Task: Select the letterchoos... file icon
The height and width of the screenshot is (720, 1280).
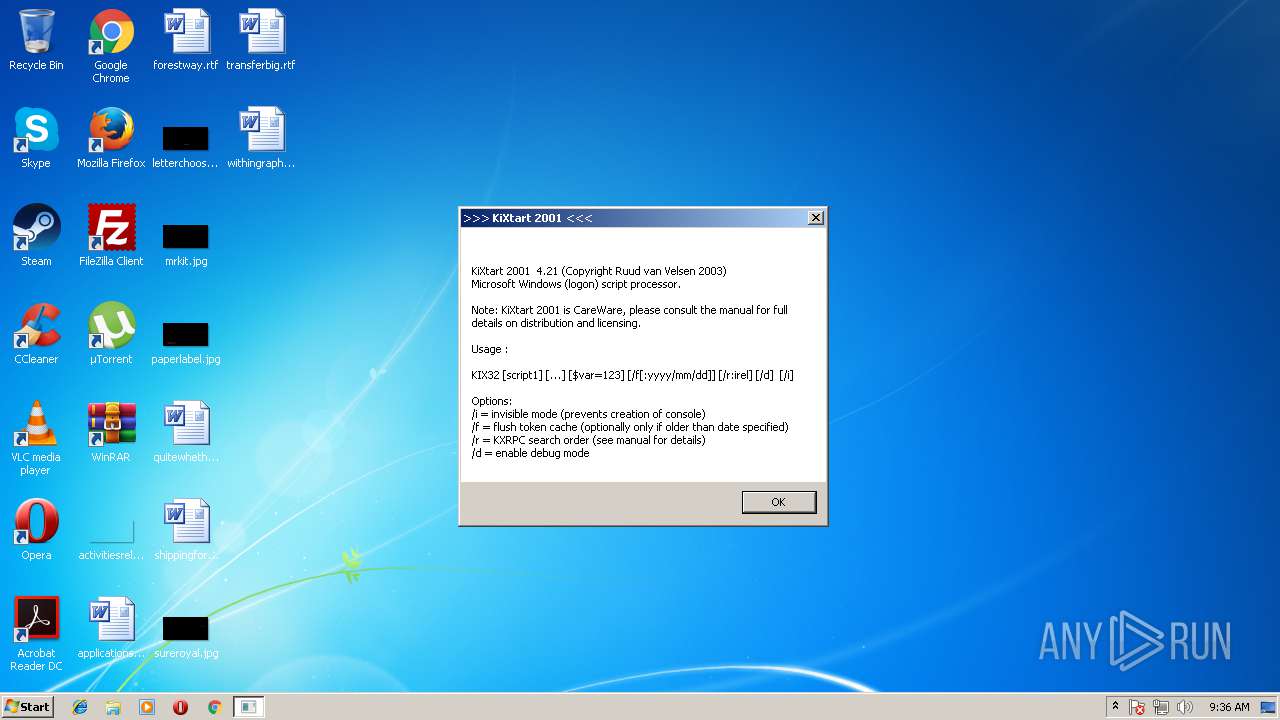Action: point(186,146)
